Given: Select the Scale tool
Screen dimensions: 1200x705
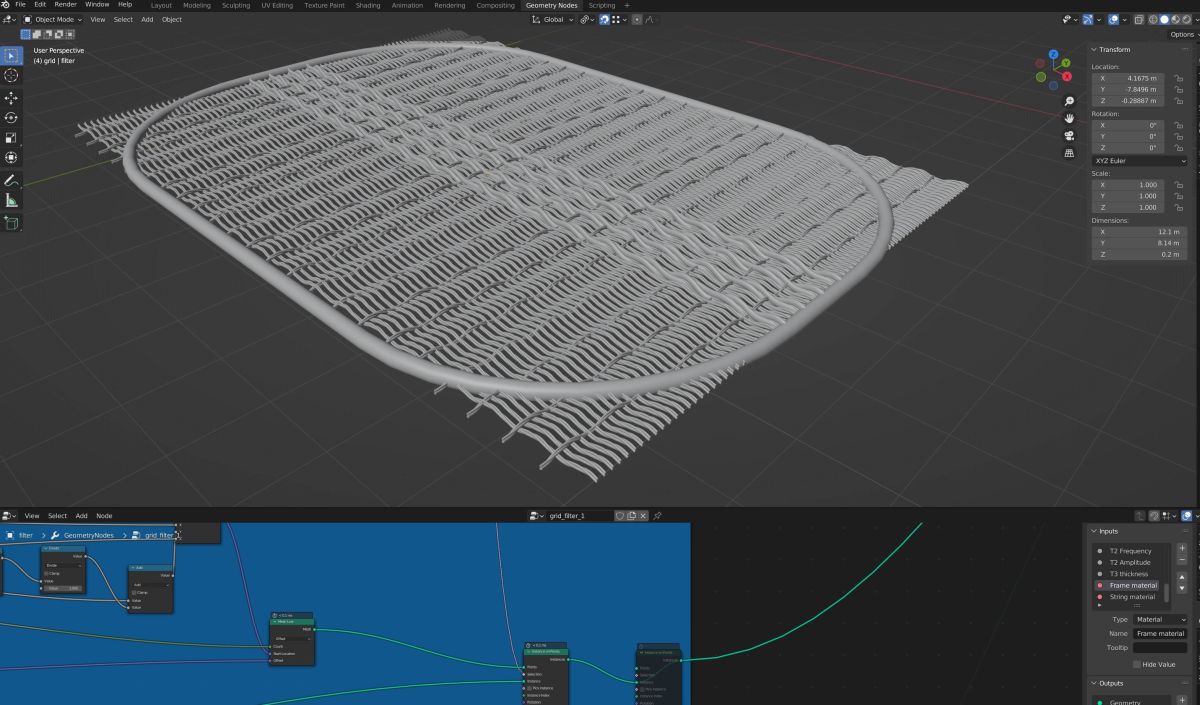Looking at the screenshot, I should (x=11, y=138).
